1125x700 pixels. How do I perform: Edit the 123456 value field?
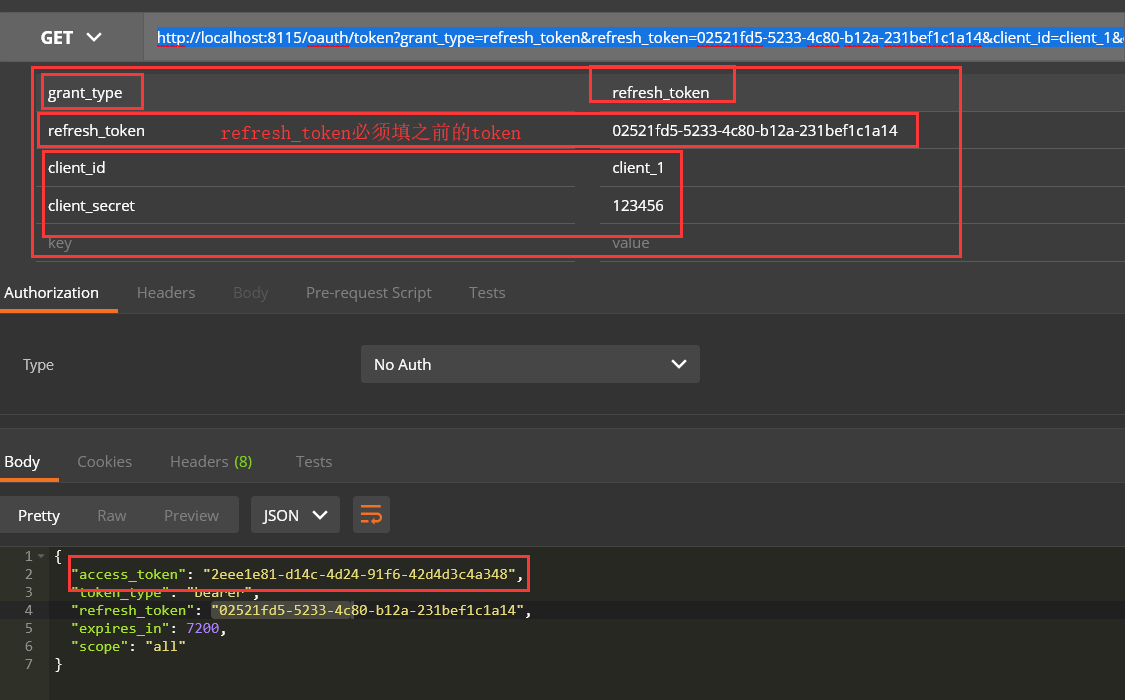pos(862,206)
